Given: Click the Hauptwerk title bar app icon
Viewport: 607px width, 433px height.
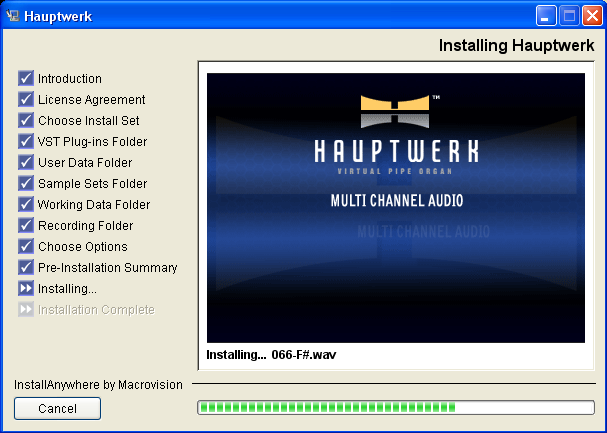Looking at the screenshot, I should [x=12, y=16].
